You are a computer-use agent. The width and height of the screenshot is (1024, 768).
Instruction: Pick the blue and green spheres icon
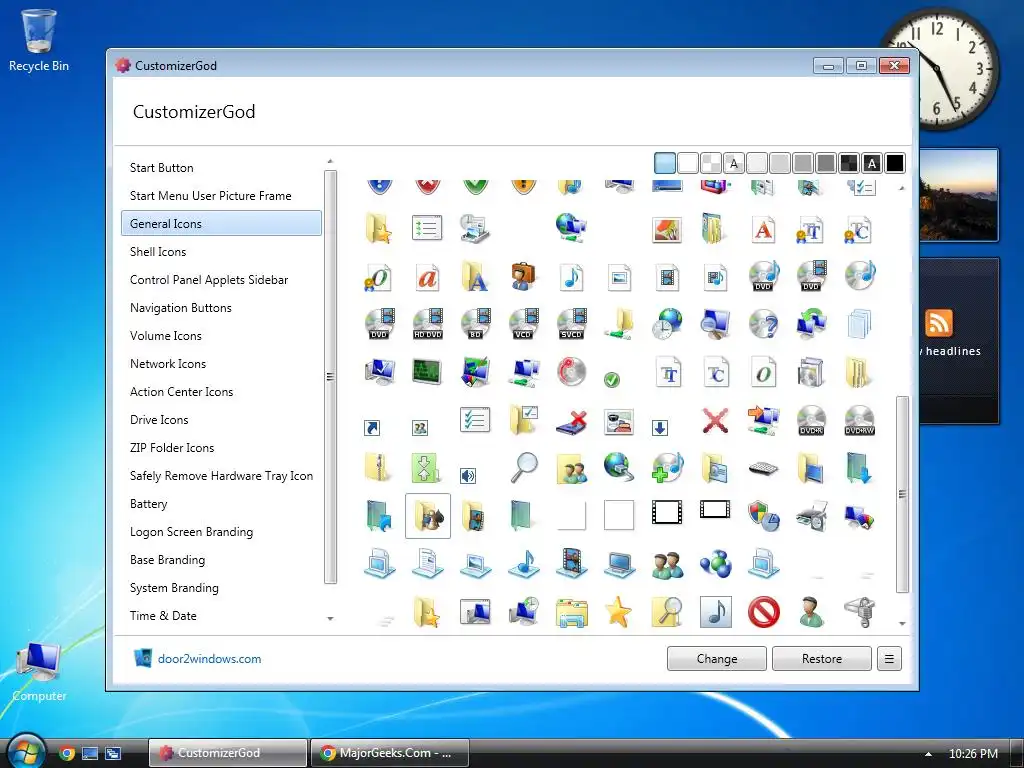(715, 564)
